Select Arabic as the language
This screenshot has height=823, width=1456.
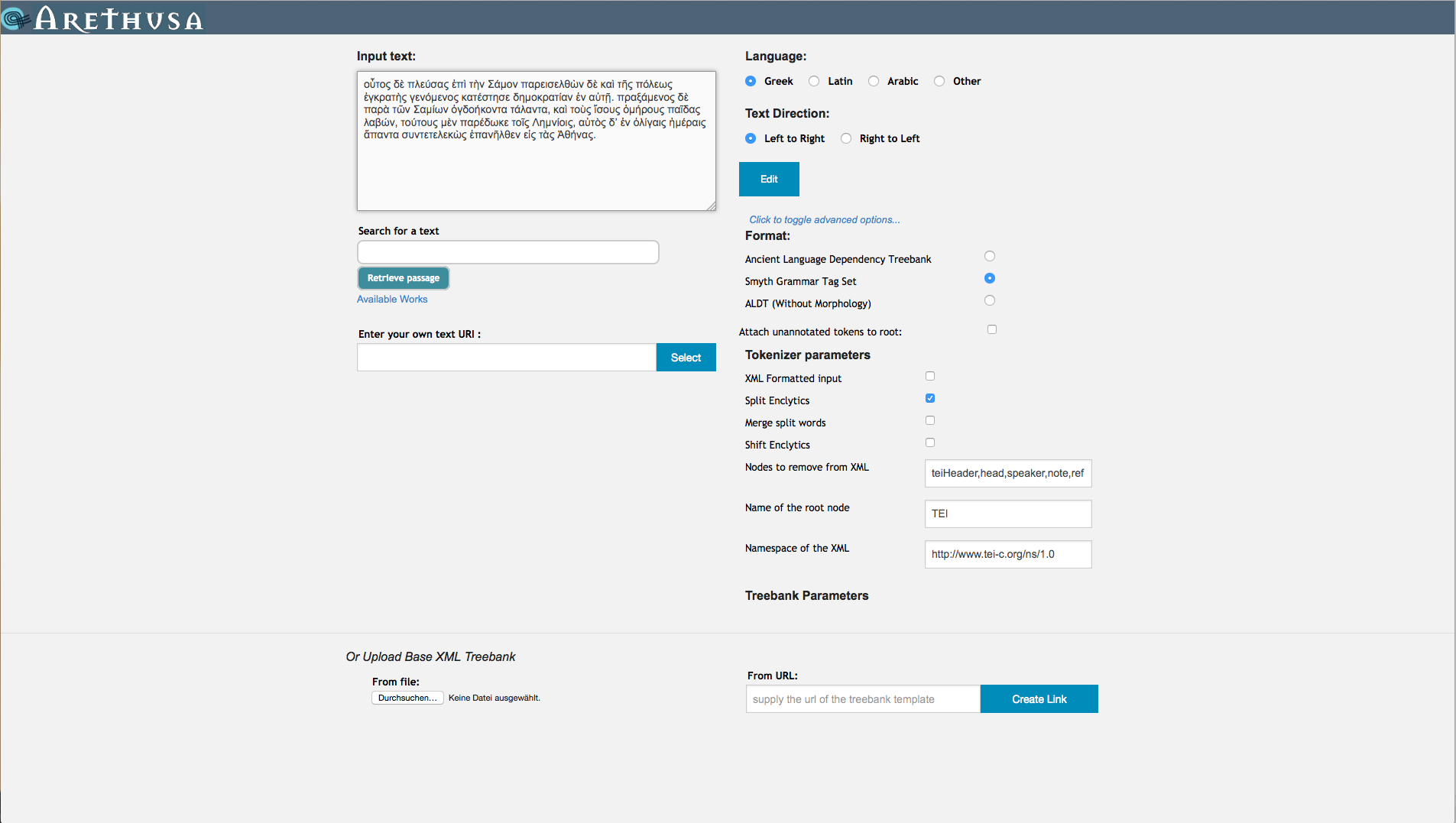tap(874, 81)
